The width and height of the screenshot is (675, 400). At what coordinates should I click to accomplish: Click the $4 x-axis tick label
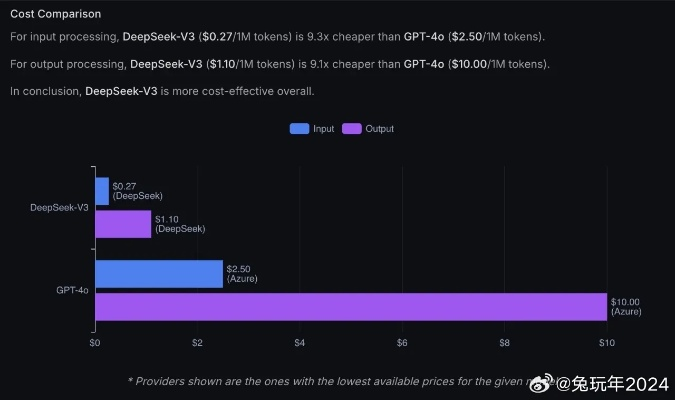coord(299,343)
